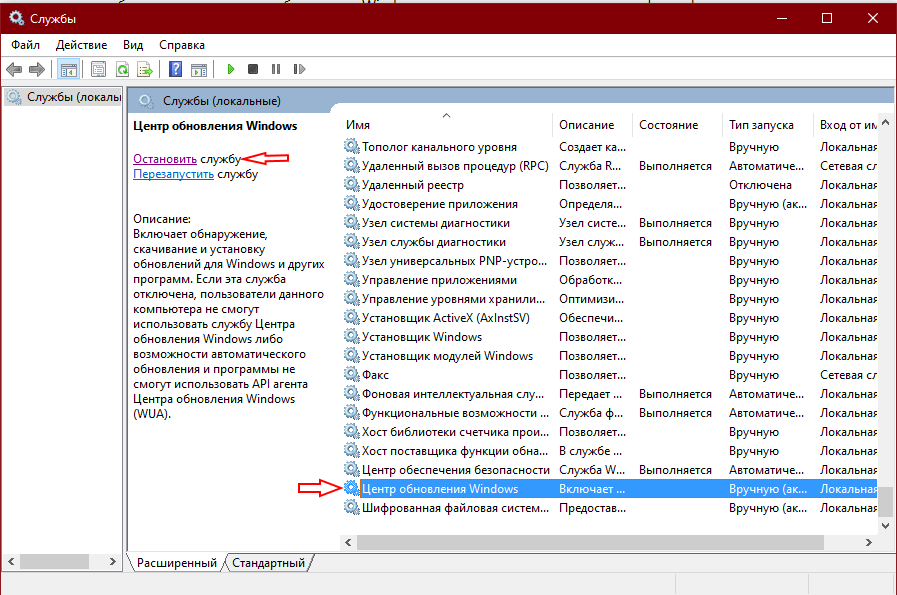Screen dimensions: 897x595
Task: Open the Вид menu
Action: (133, 45)
